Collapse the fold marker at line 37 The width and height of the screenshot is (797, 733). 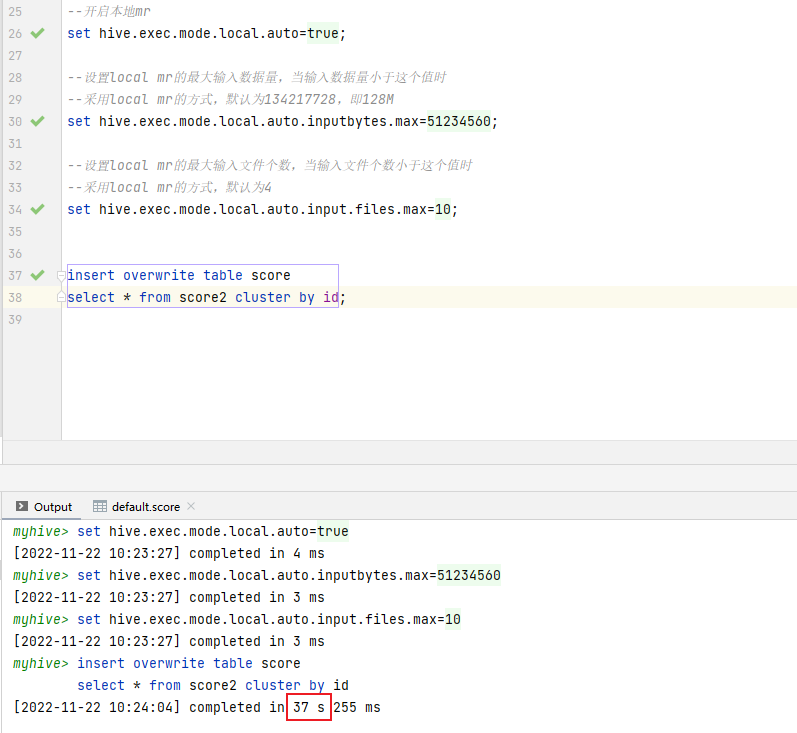click(61, 276)
